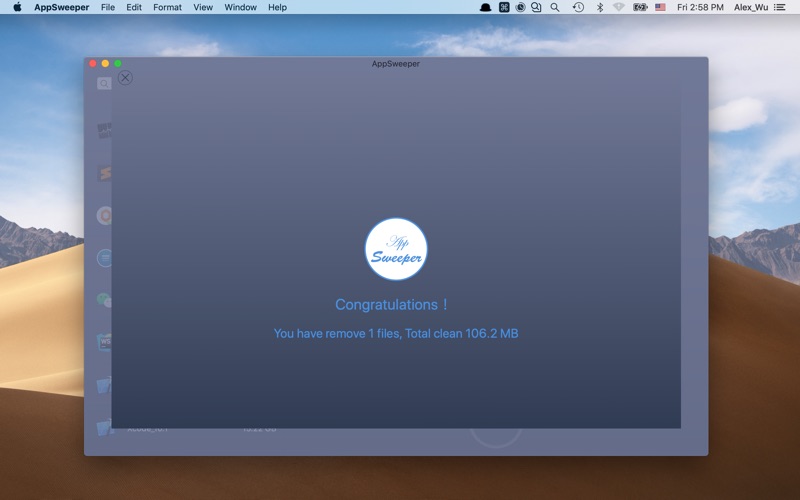The width and height of the screenshot is (800, 500).
Task: Click the AppSweeper window title
Action: [x=396, y=64]
